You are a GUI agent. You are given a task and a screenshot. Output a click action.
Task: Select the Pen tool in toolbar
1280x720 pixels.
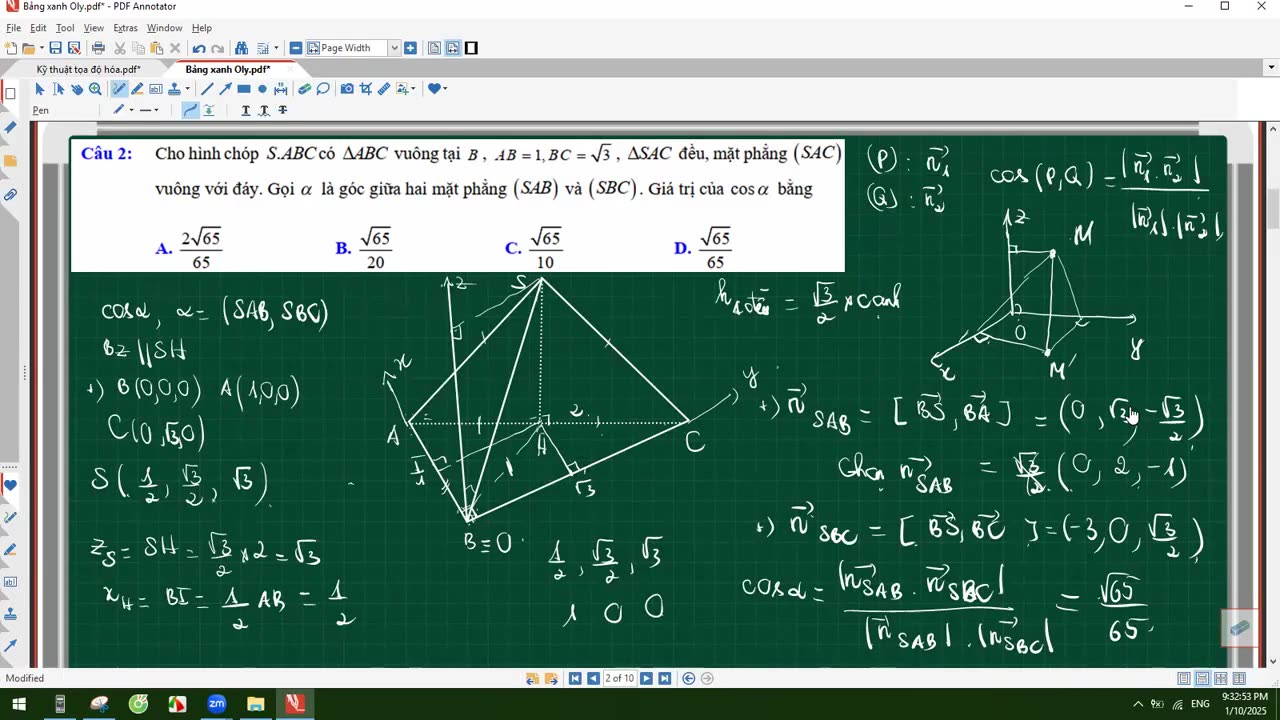click(x=119, y=89)
